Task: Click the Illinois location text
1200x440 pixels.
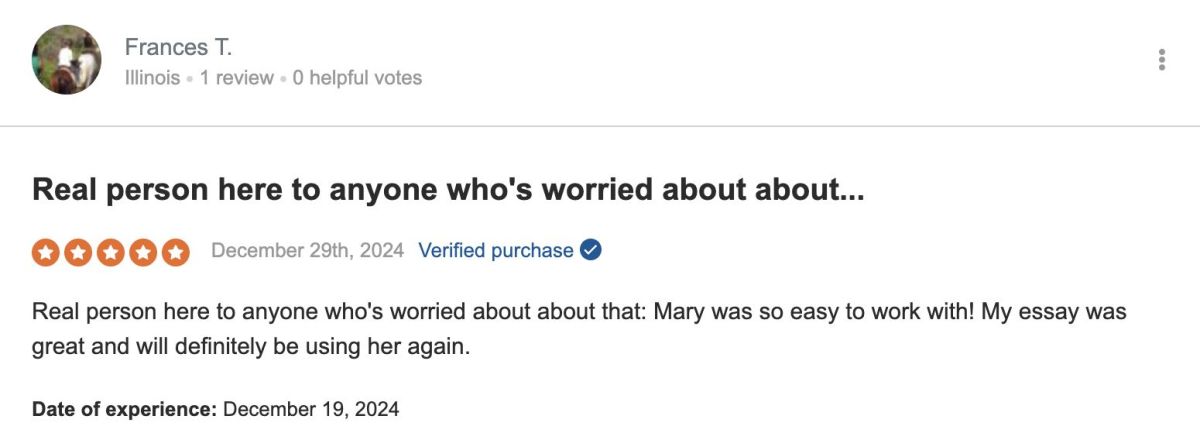Action: point(153,77)
